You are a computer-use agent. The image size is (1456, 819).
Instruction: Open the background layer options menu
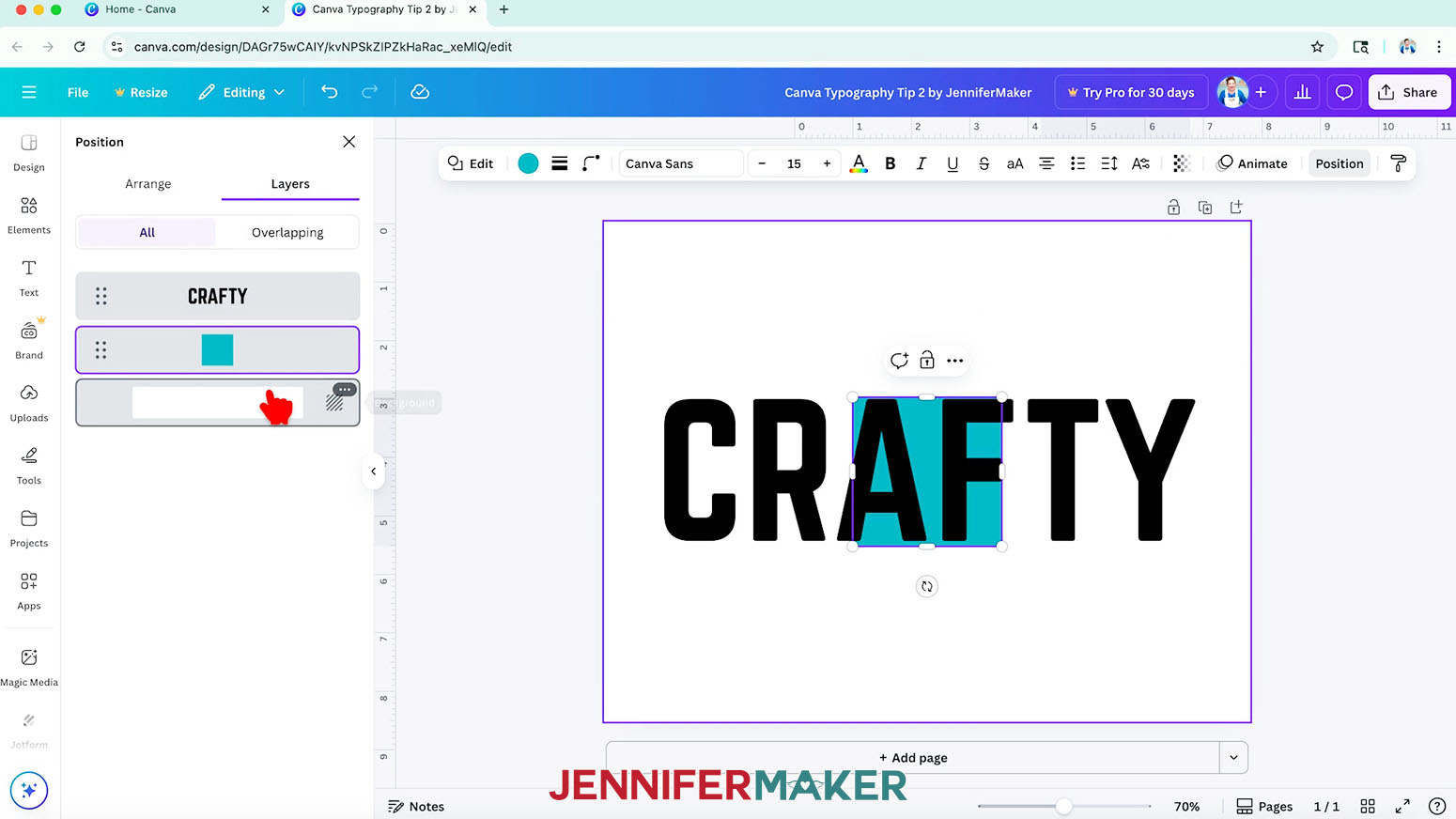[345, 389]
